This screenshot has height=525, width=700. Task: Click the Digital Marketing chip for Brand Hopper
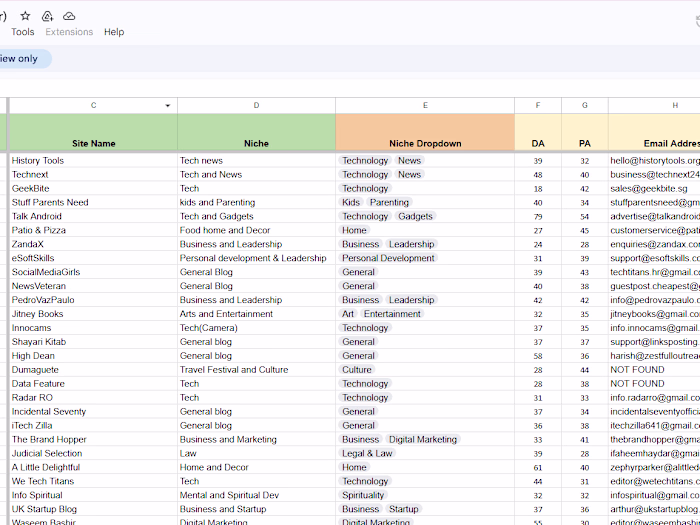tap(422, 439)
